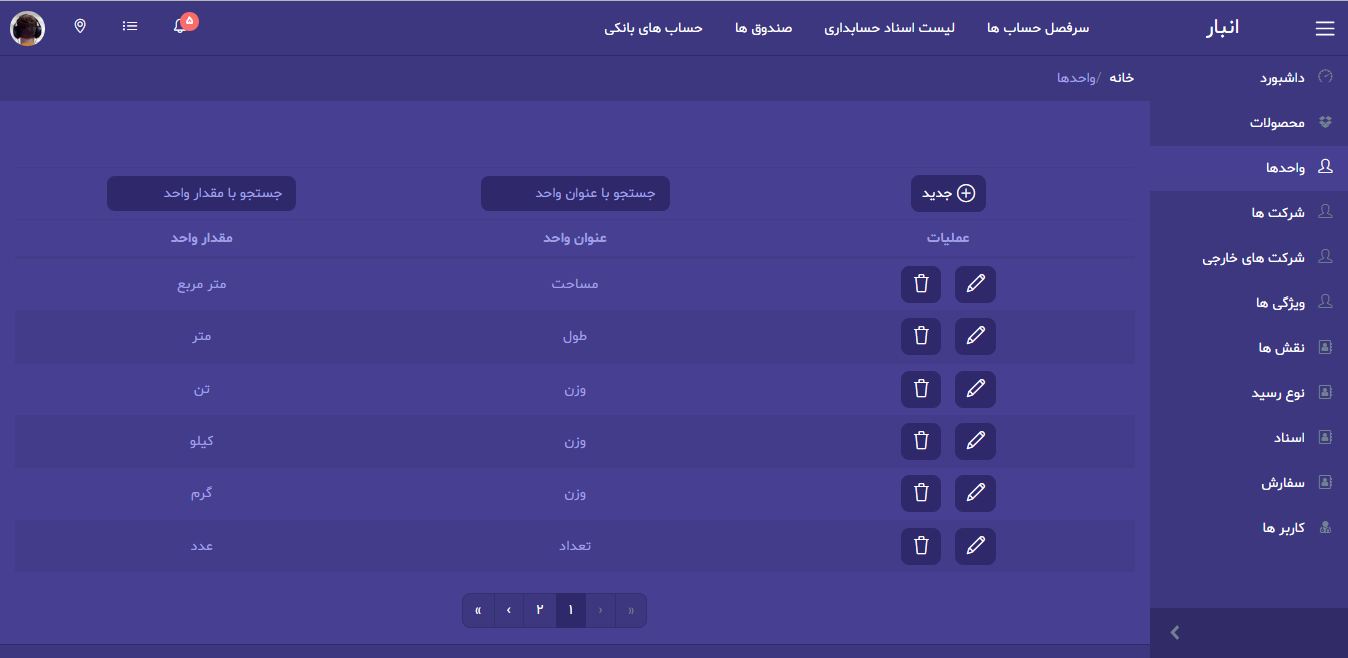This screenshot has height=658, width=1348.
Task: Click the عملیات column header
Action: 948,238
